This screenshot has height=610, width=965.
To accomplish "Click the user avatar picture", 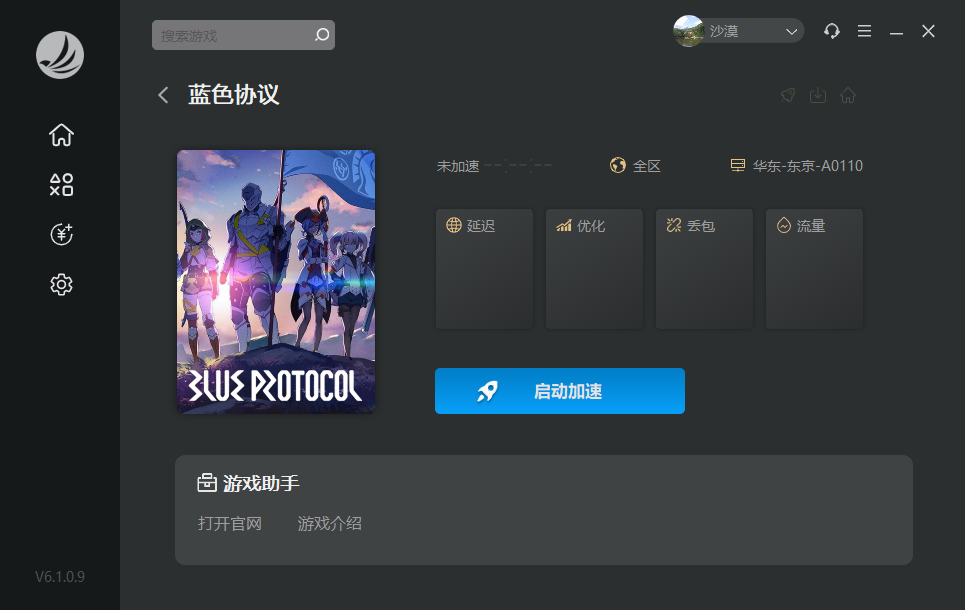I will pyautogui.click(x=689, y=31).
